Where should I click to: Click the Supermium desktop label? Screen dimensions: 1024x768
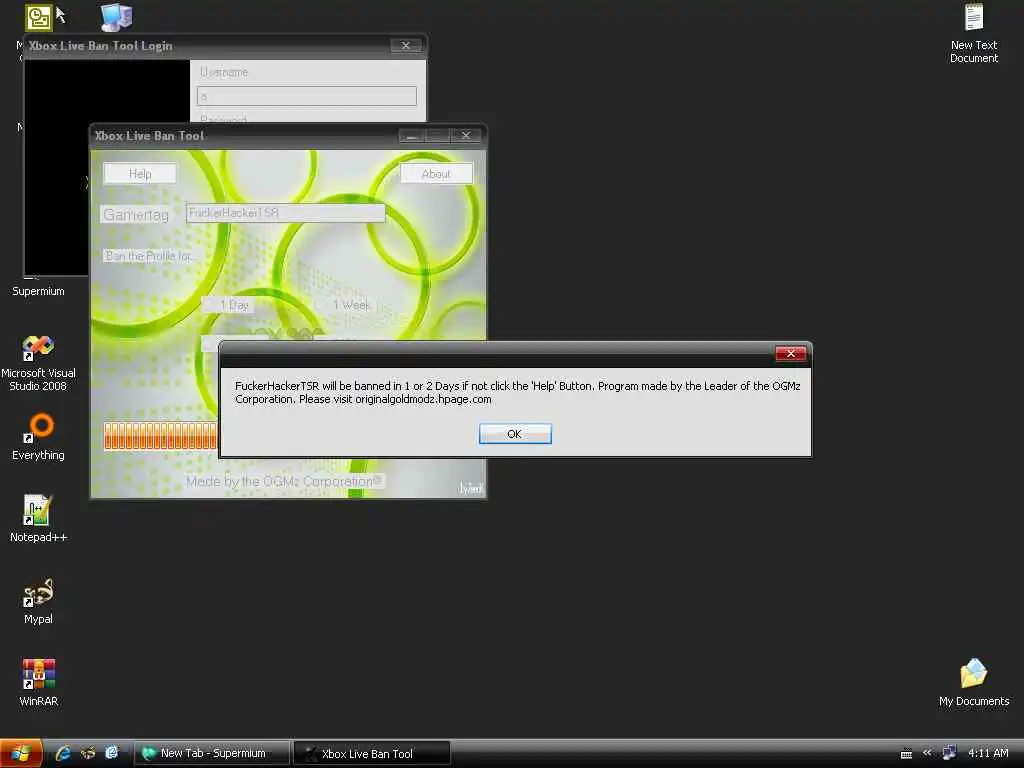click(39, 291)
